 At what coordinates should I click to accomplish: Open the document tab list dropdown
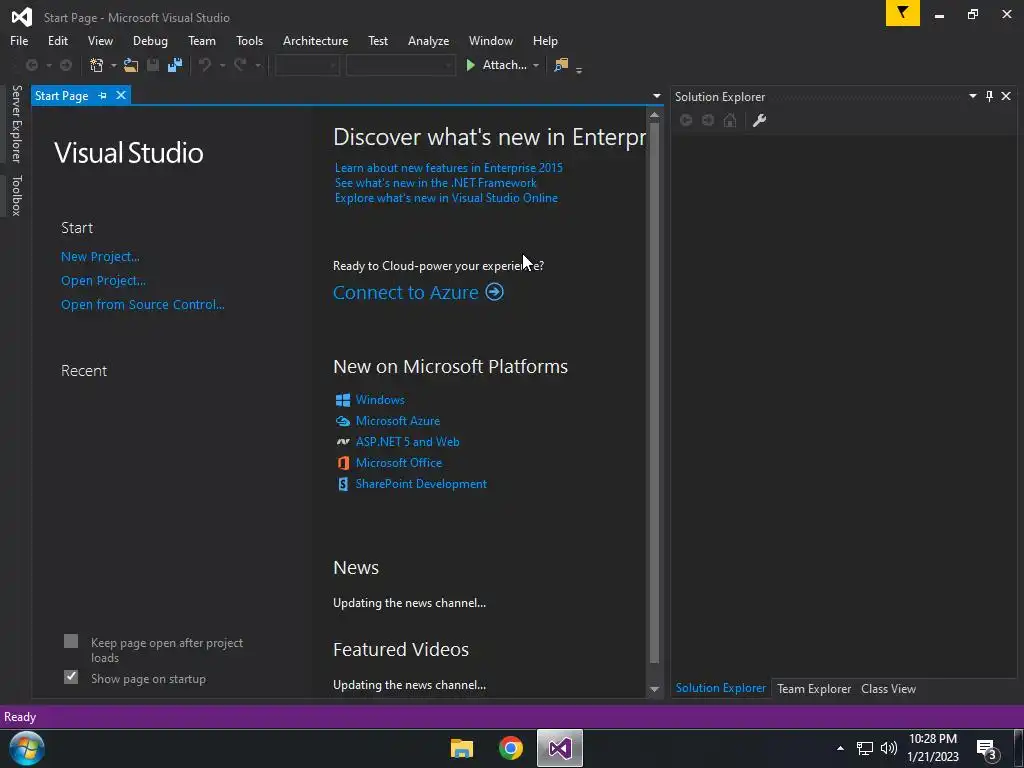[x=656, y=96]
